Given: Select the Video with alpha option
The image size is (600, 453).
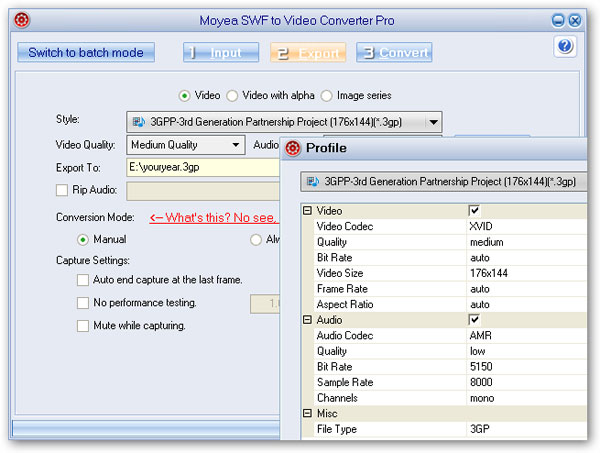Looking at the screenshot, I should coord(232,96).
